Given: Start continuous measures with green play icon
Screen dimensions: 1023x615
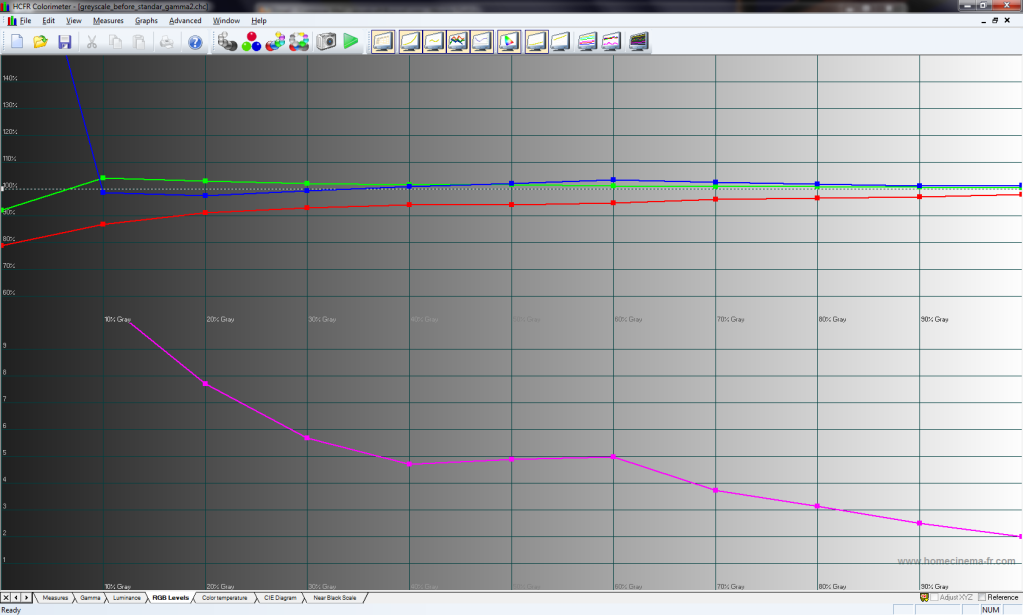Looking at the screenshot, I should pyautogui.click(x=351, y=42).
